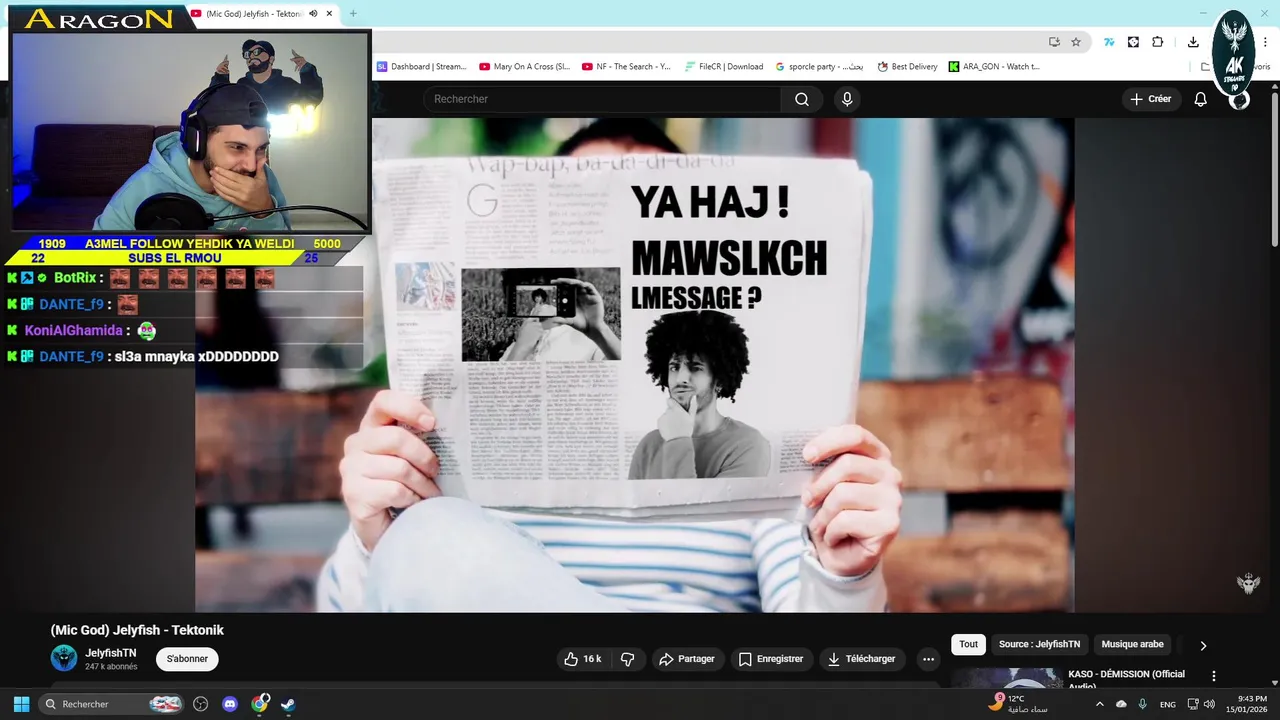Like the video with thumbs-up 16 k
This screenshot has height=720, width=1280.
(x=583, y=659)
